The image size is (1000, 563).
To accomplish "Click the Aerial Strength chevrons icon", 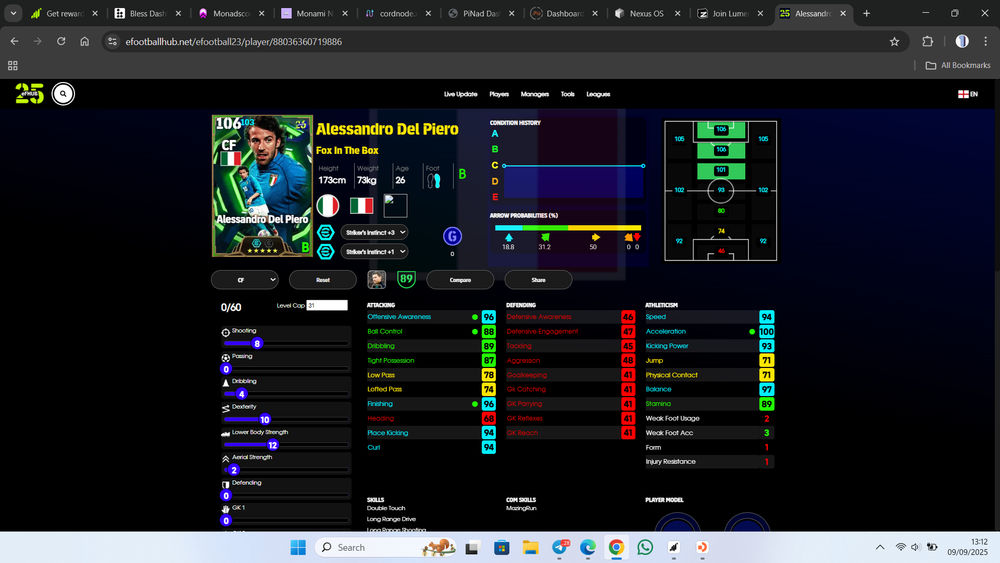I will click(x=225, y=458).
